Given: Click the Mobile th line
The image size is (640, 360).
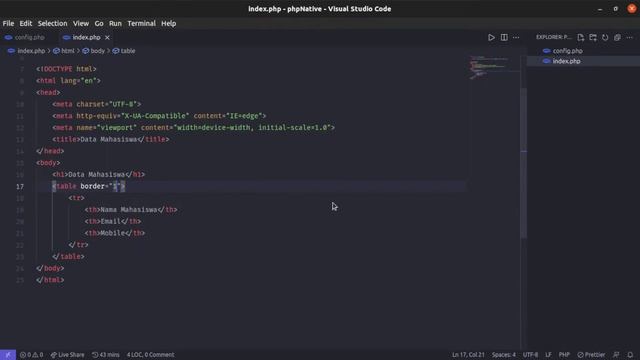Looking at the screenshot, I should 115,233.
